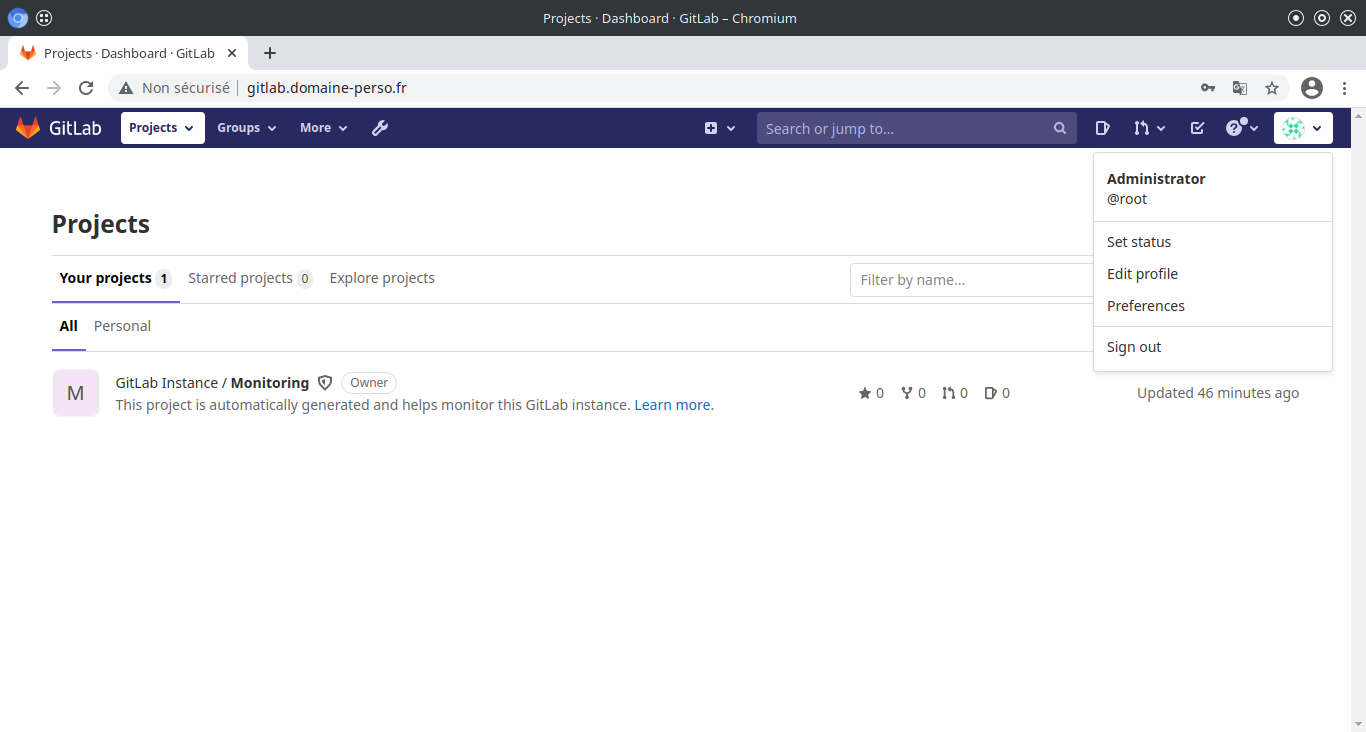Open the More dropdown in navbar
This screenshot has width=1366, height=732.
click(x=323, y=128)
